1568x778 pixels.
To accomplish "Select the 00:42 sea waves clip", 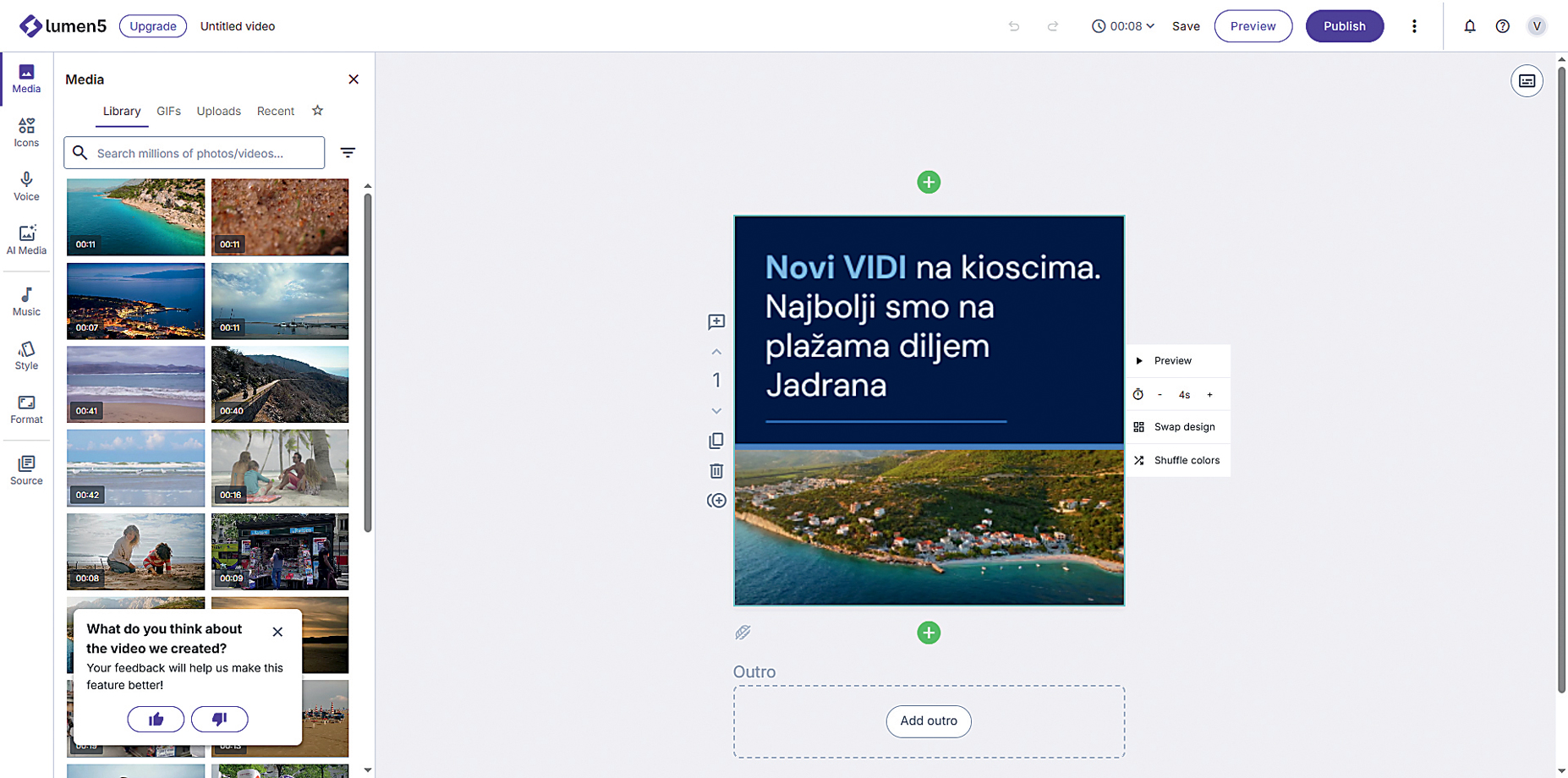I will (135, 468).
